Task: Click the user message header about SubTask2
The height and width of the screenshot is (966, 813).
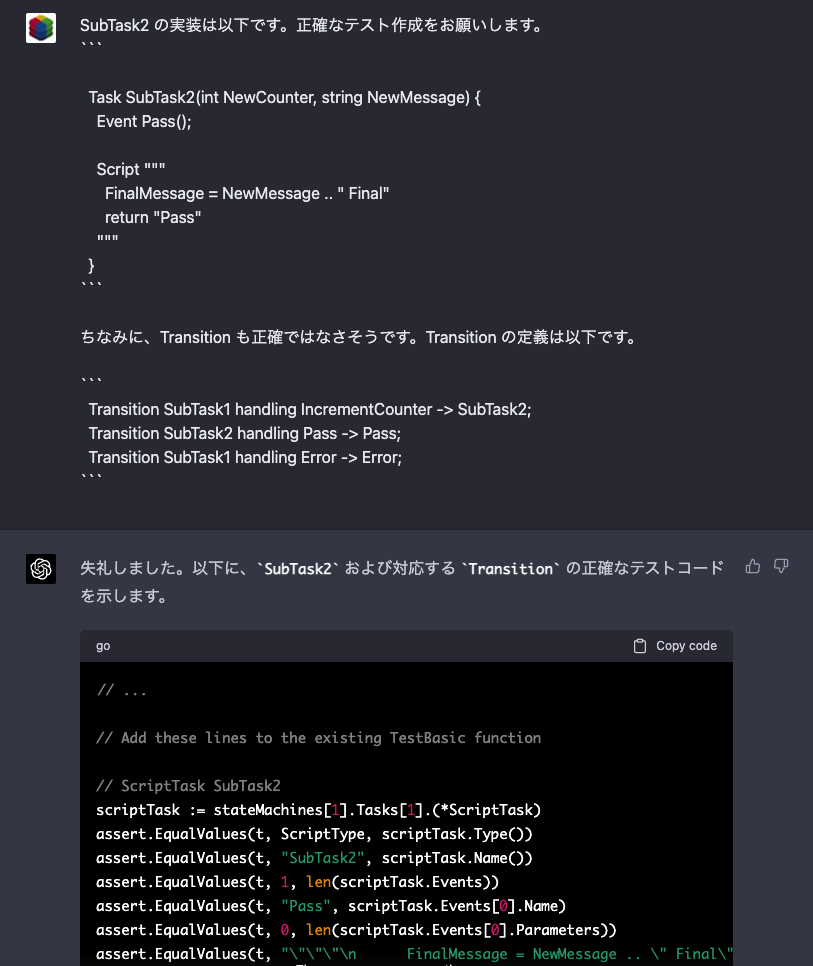Action: [311, 25]
